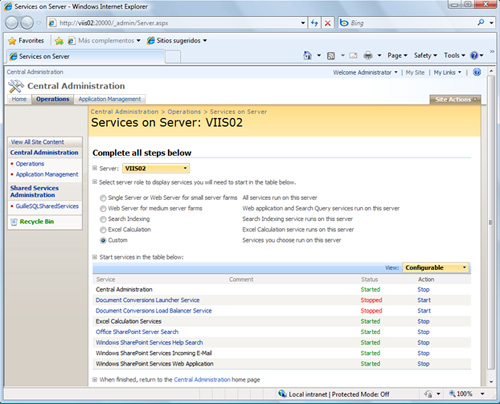Click the page icon in address bar
The height and width of the screenshot is (404, 500).
pyautogui.click(x=52, y=23)
